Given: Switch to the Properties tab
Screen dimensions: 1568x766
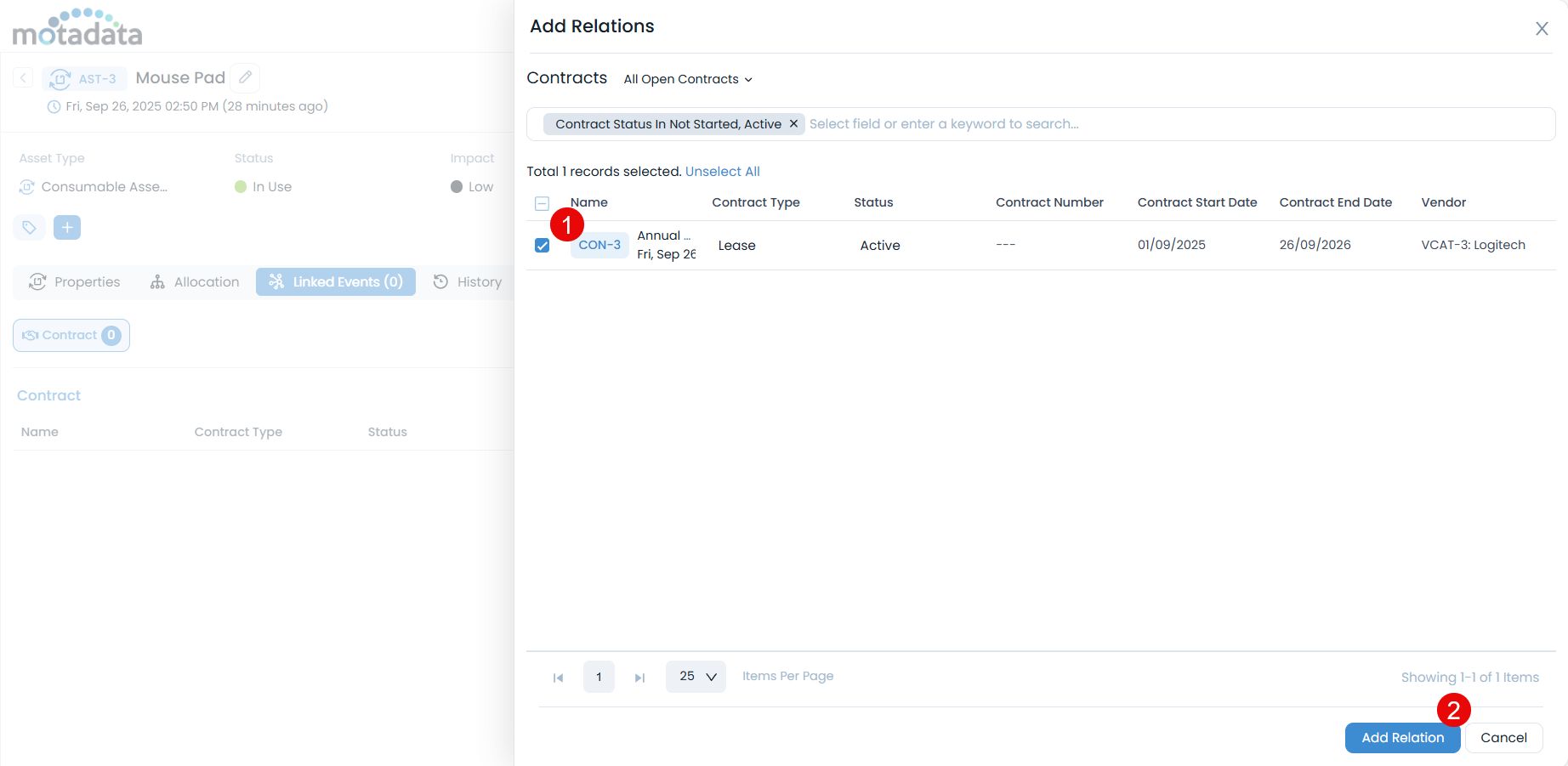Looking at the screenshot, I should 75,282.
